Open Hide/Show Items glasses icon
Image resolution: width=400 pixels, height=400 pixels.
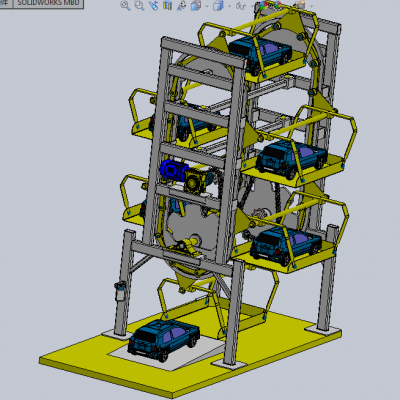[240, 6]
